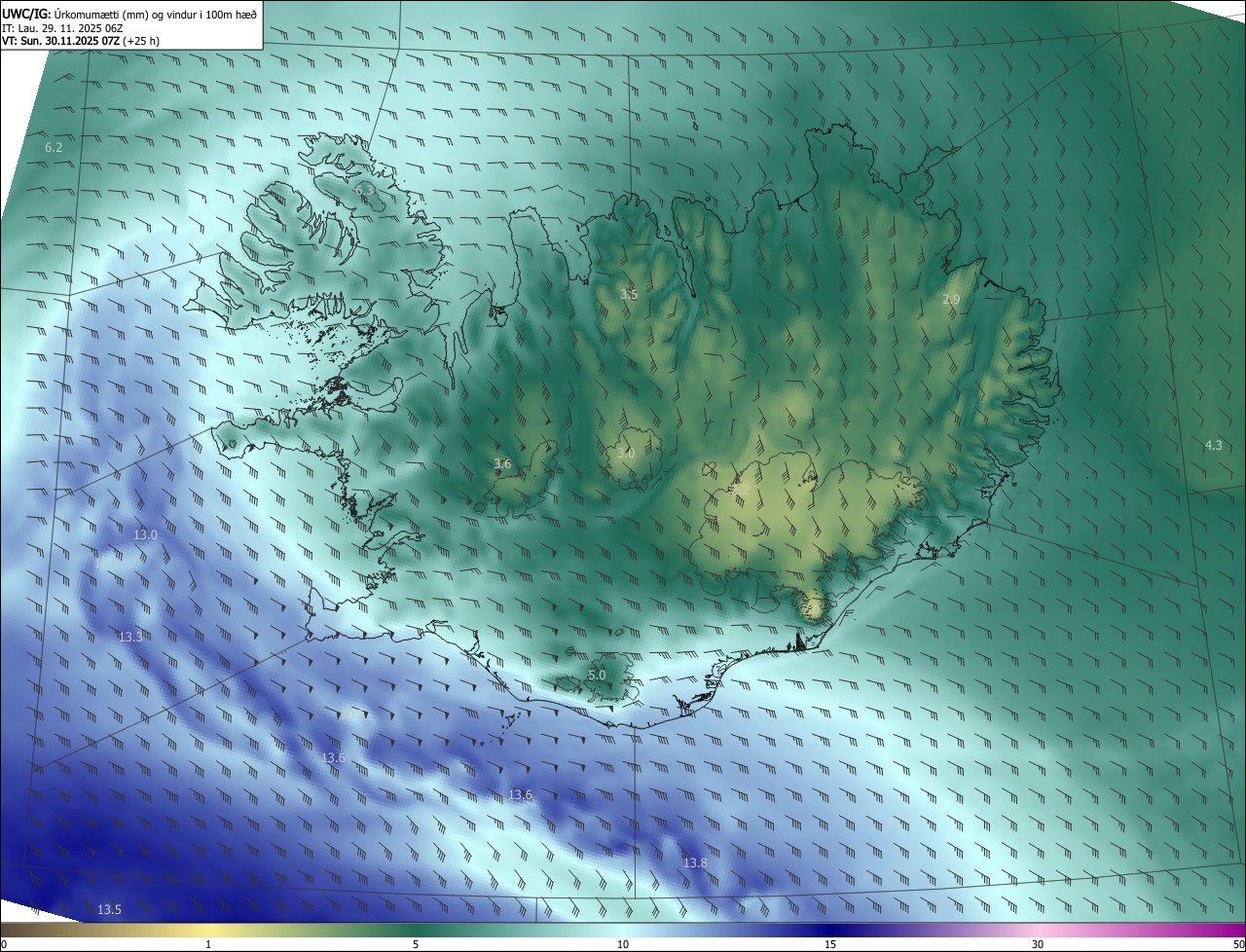Screen dimensions: 1246x952
Task: Select the 'IT: Lau. 29. 11. 2025 06Z' line
Action: point(62,28)
